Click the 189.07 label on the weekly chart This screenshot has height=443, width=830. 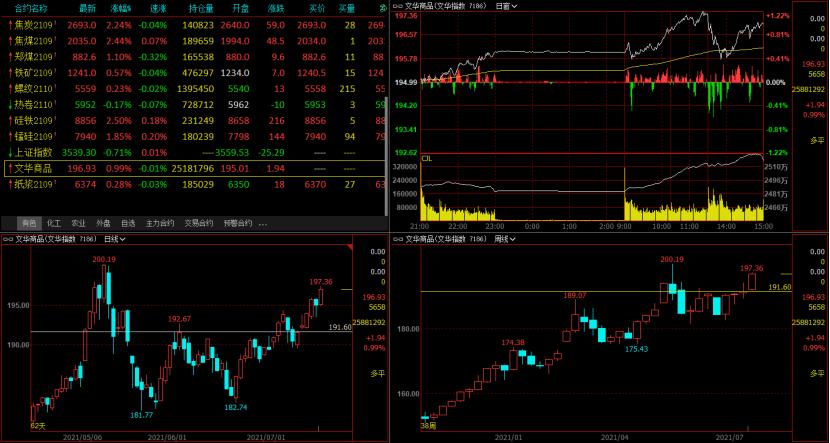(x=575, y=295)
